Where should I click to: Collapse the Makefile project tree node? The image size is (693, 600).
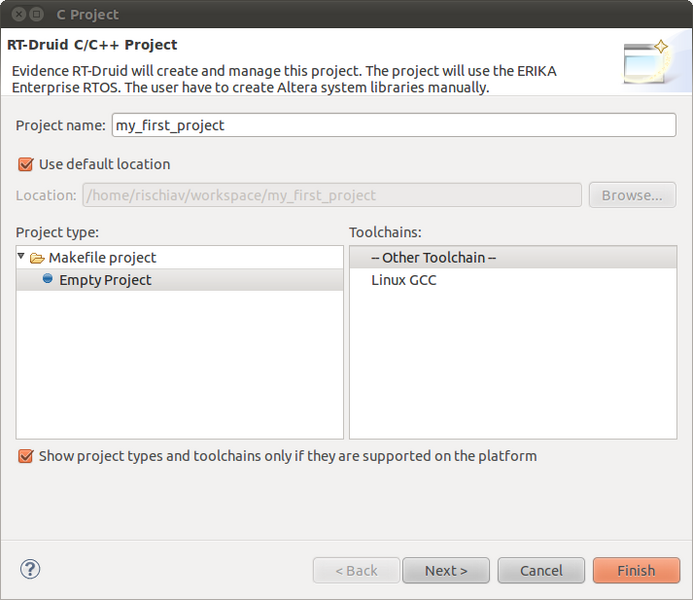point(21,256)
